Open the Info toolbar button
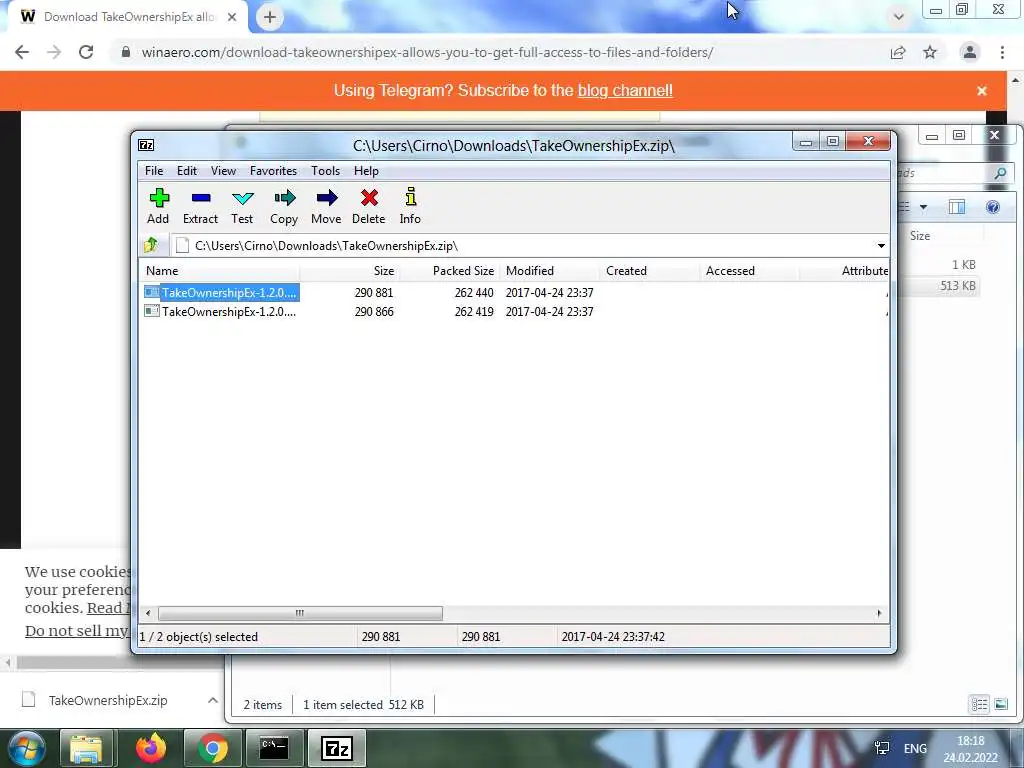 (x=410, y=206)
